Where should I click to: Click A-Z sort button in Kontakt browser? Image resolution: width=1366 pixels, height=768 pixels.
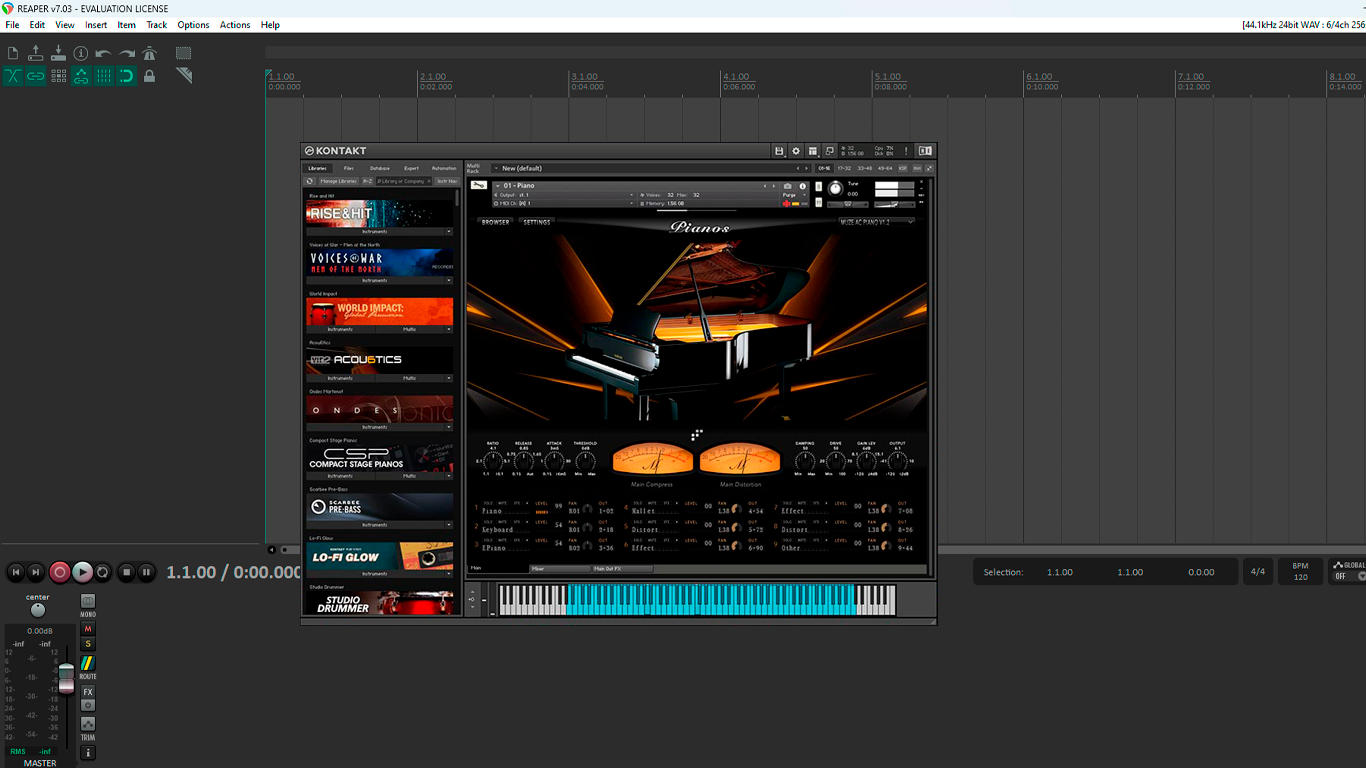pyautogui.click(x=367, y=181)
